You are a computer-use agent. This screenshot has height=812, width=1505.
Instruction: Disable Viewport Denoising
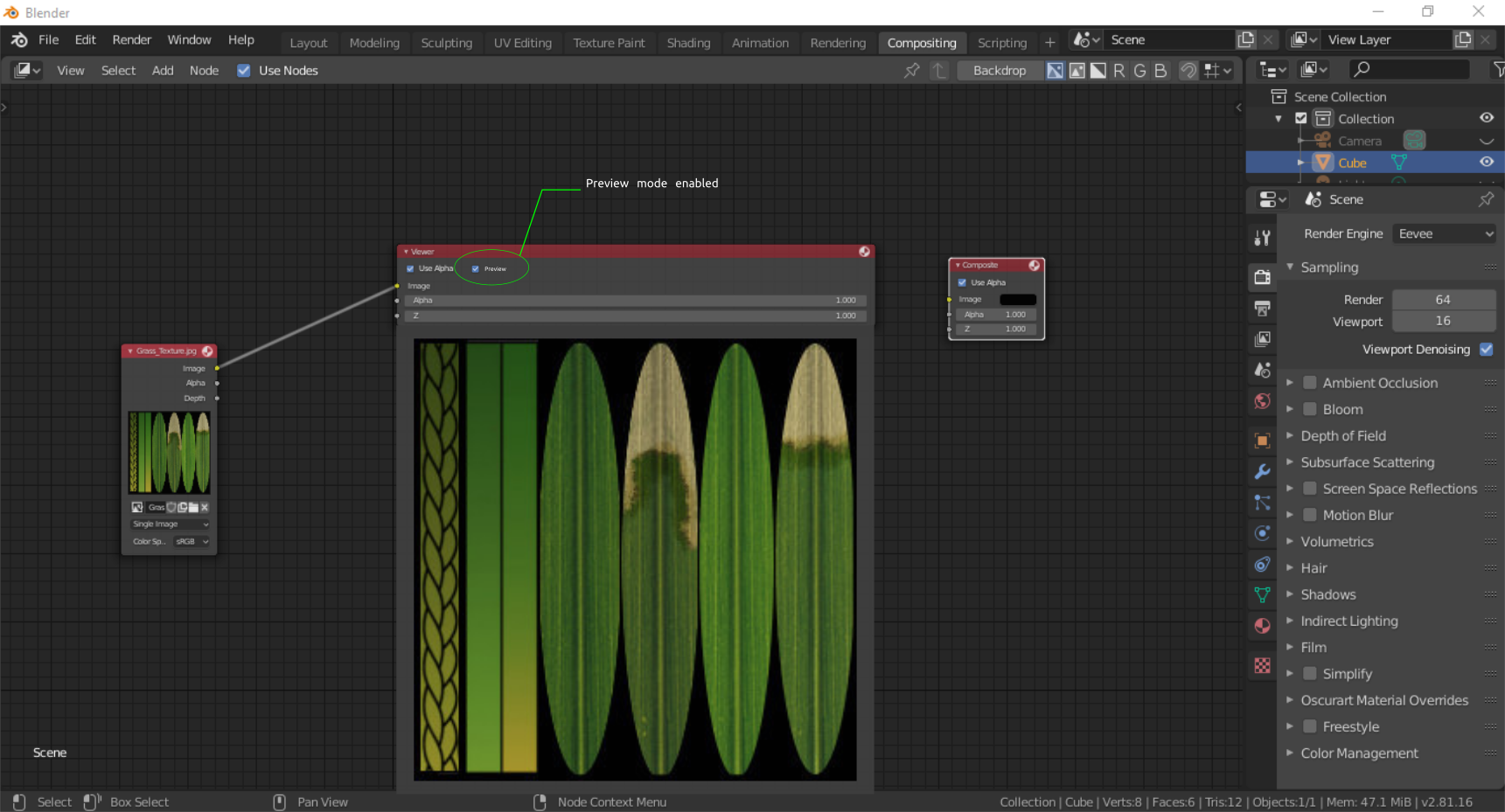1486,349
